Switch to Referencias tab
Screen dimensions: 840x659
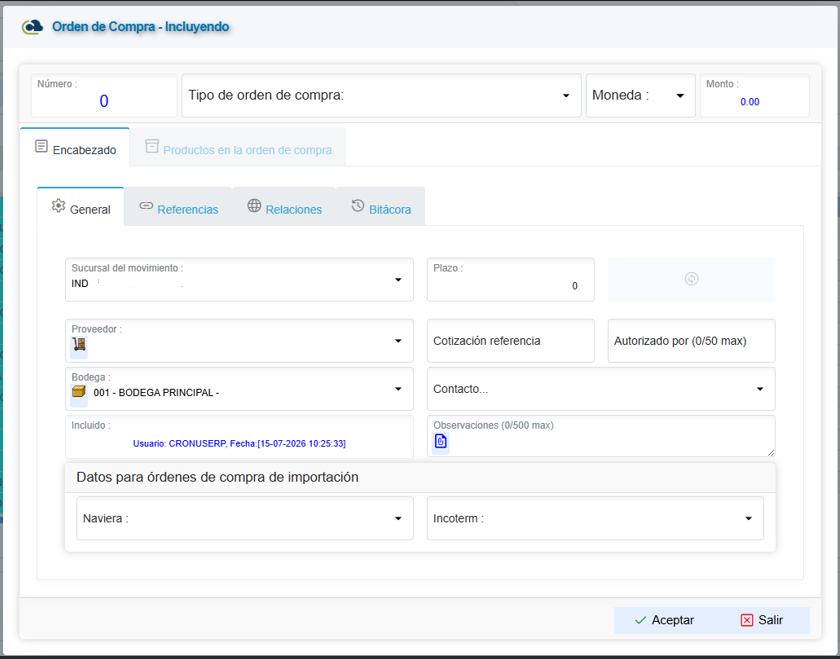click(178, 207)
